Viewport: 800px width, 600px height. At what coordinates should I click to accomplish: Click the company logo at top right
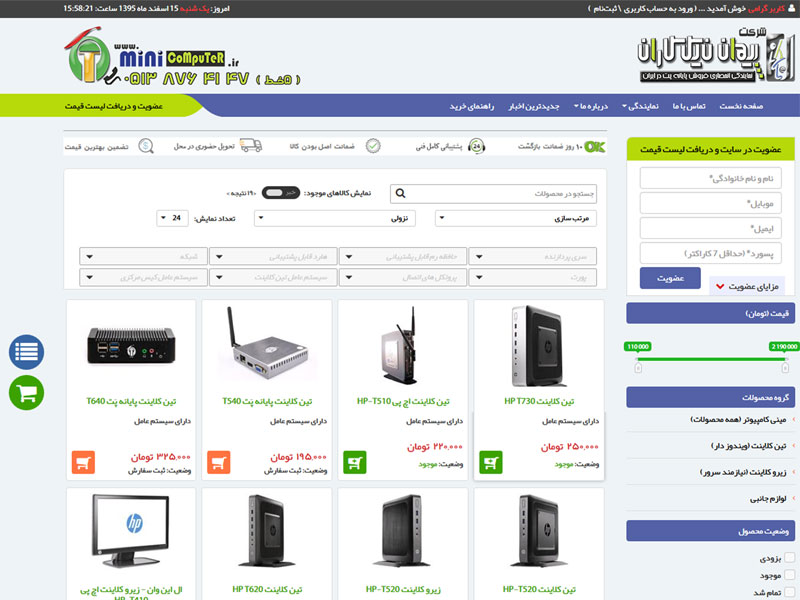[x=716, y=55]
